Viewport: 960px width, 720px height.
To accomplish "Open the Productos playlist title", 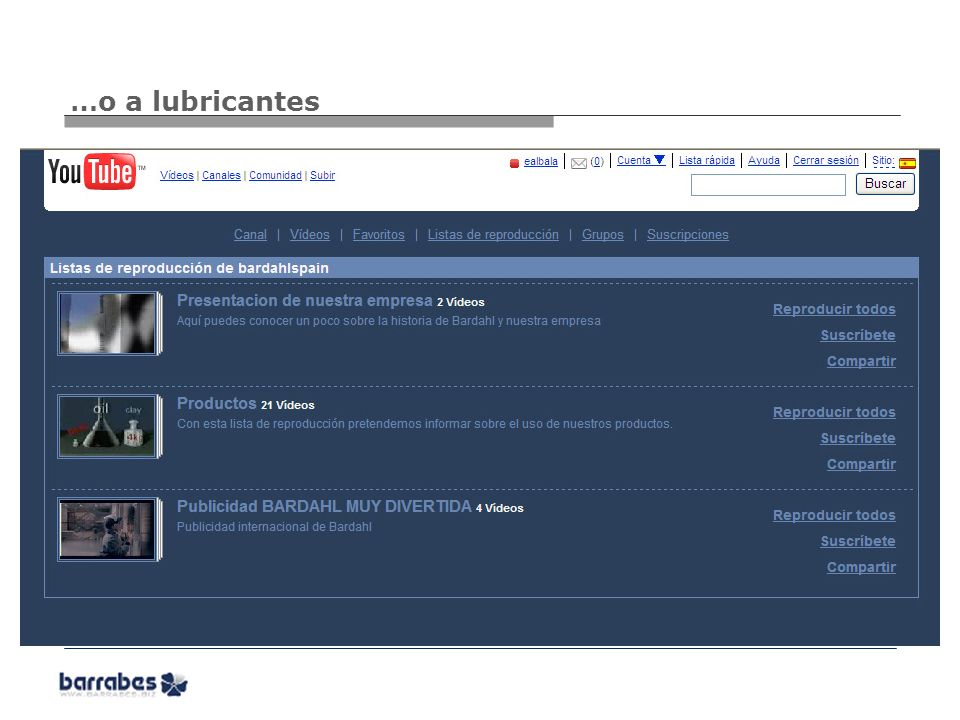I will (216, 403).
